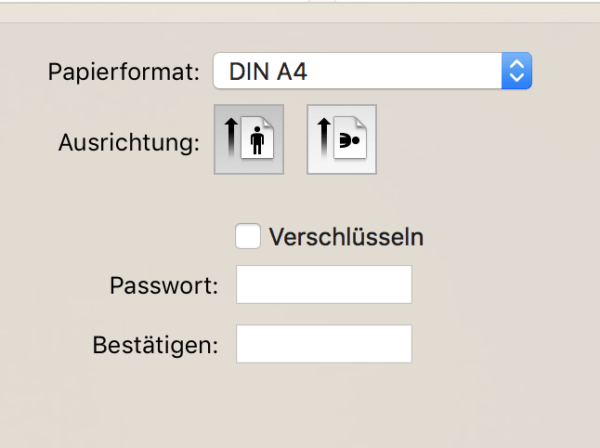Click the sideways person figure on landscape page
The height and width of the screenshot is (448, 600).
[350, 141]
